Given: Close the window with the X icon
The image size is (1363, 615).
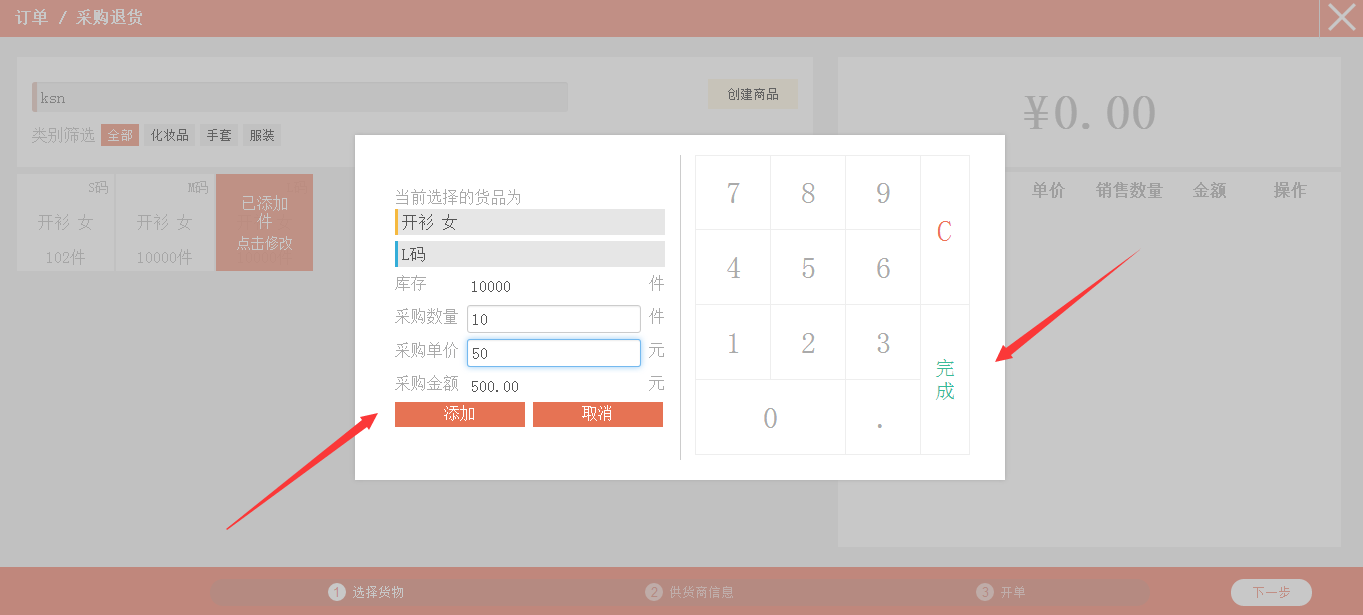Looking at the screenshot, I should tap(1341, 18).
